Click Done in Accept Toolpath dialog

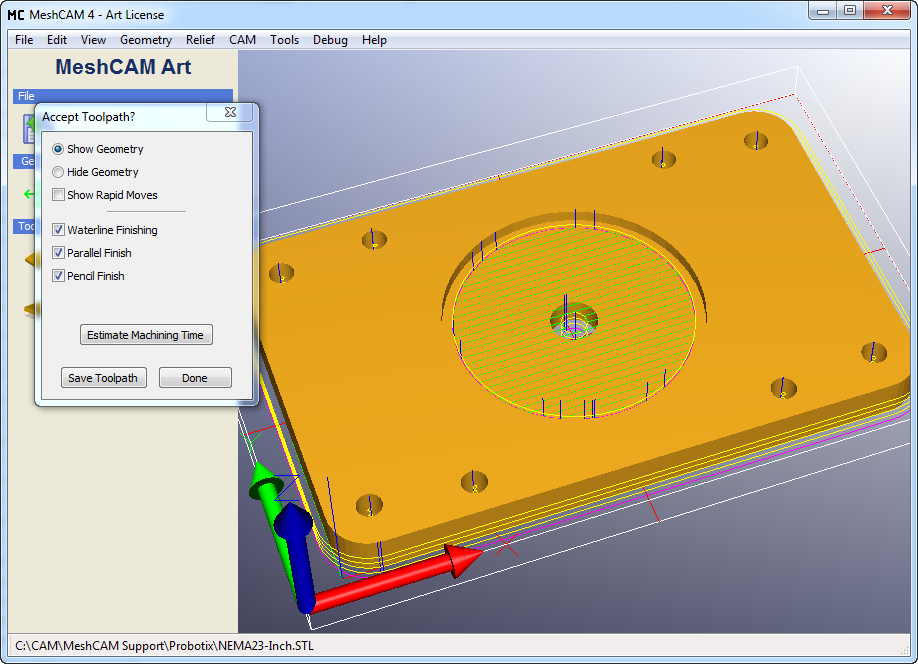(195, 378)
